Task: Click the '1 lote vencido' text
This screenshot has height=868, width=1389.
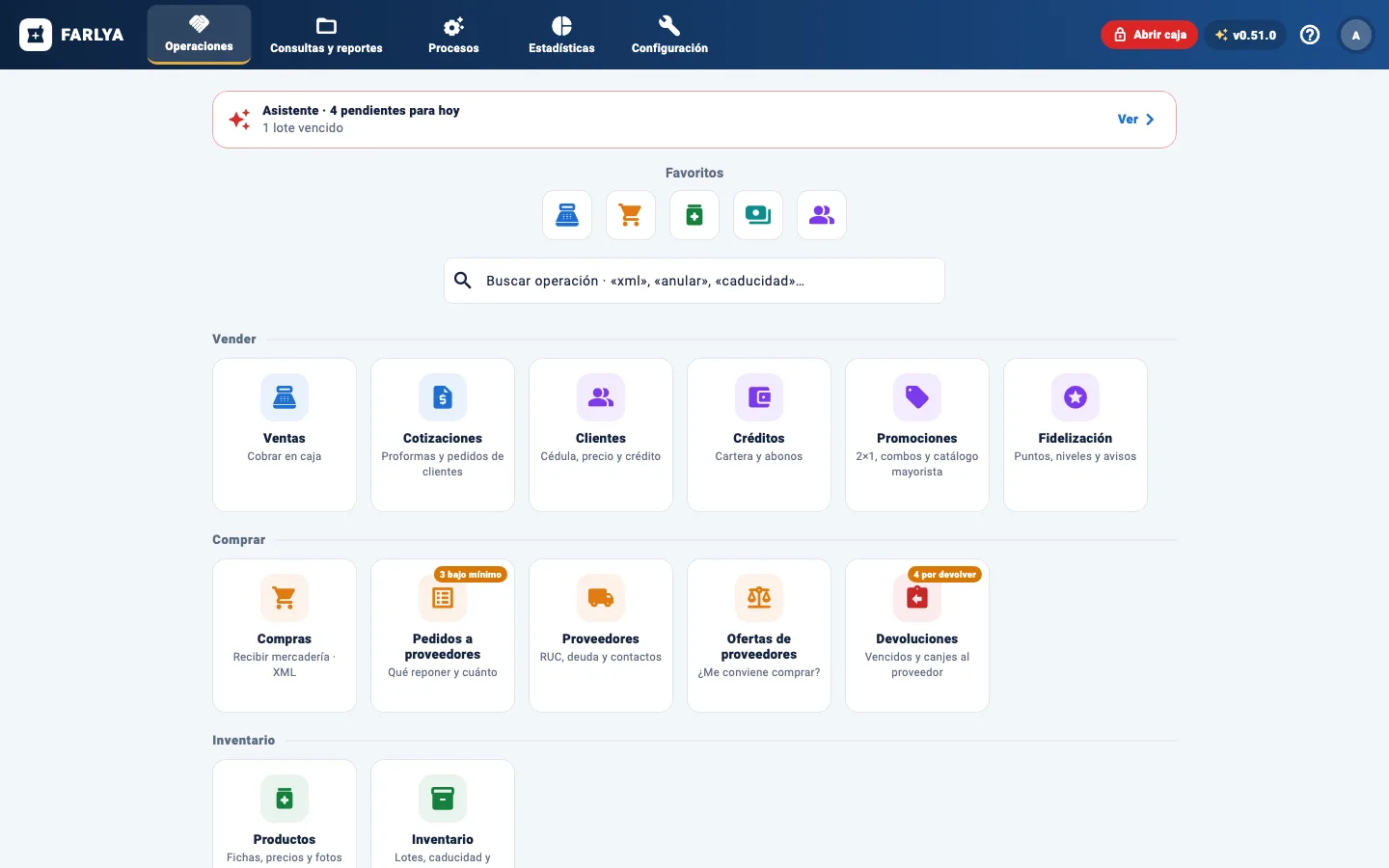Action: tap(303, 128)
